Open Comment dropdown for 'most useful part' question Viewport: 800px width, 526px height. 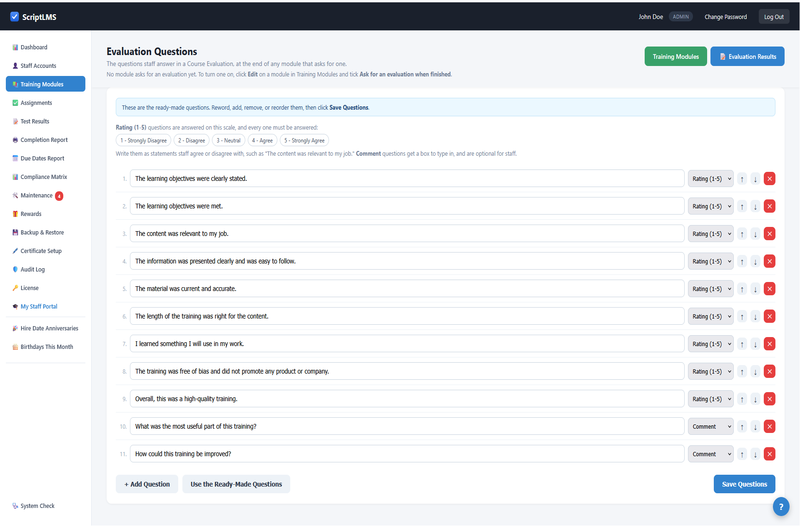coord(711,427)
